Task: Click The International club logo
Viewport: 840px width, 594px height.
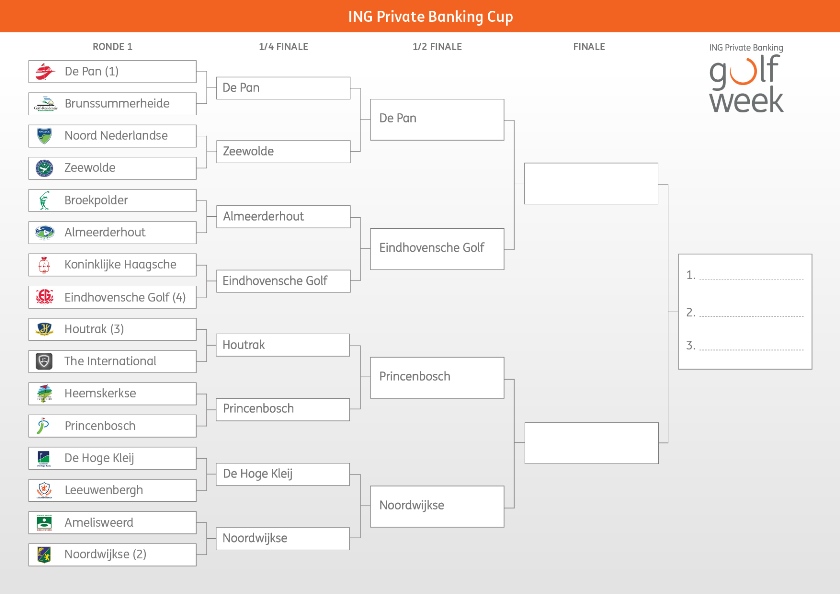Action: click(44, 361)
